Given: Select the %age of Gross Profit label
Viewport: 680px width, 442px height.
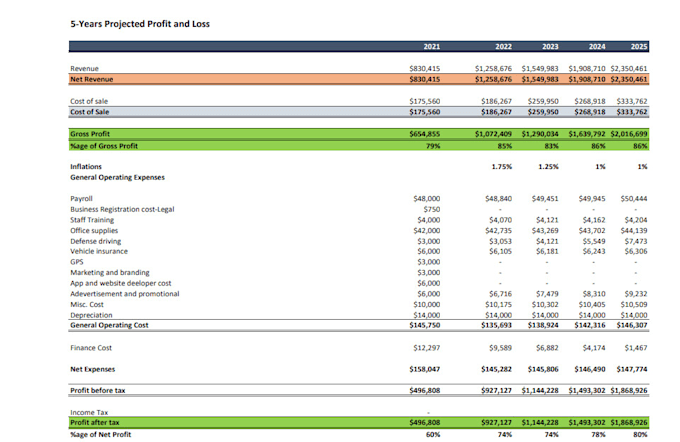Looking at the screenshot, I should 104,146.
